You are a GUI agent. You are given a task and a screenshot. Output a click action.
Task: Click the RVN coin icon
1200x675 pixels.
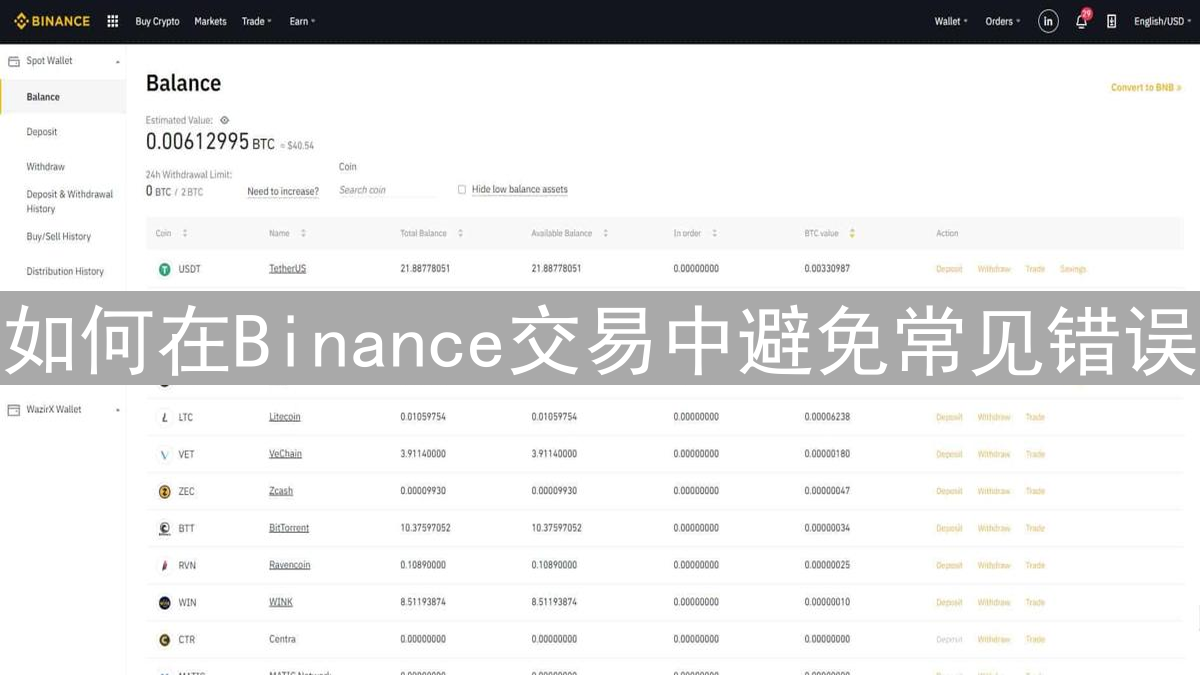click(165, 565)
